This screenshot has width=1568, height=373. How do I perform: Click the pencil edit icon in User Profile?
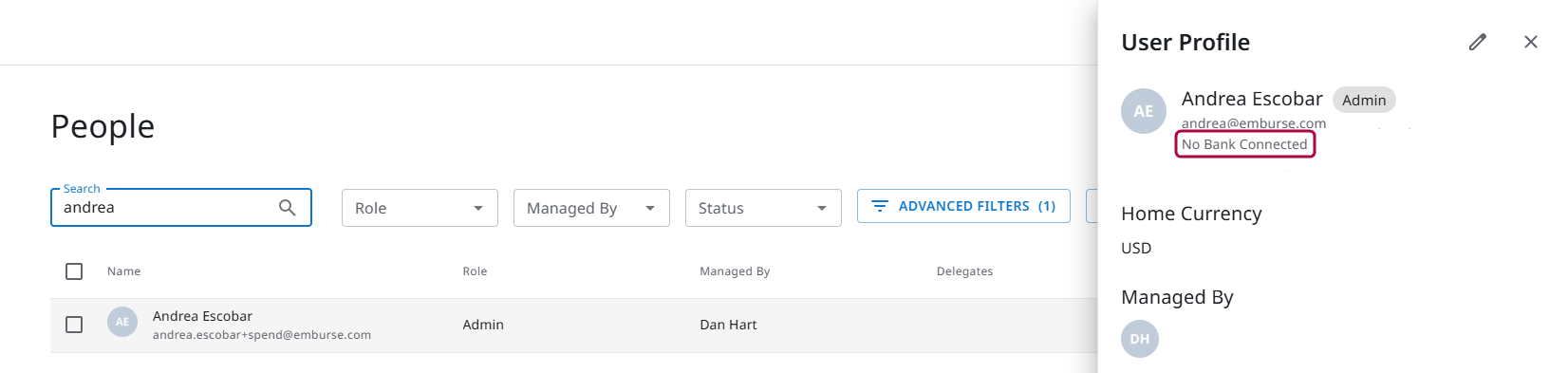click(1477, 42)
